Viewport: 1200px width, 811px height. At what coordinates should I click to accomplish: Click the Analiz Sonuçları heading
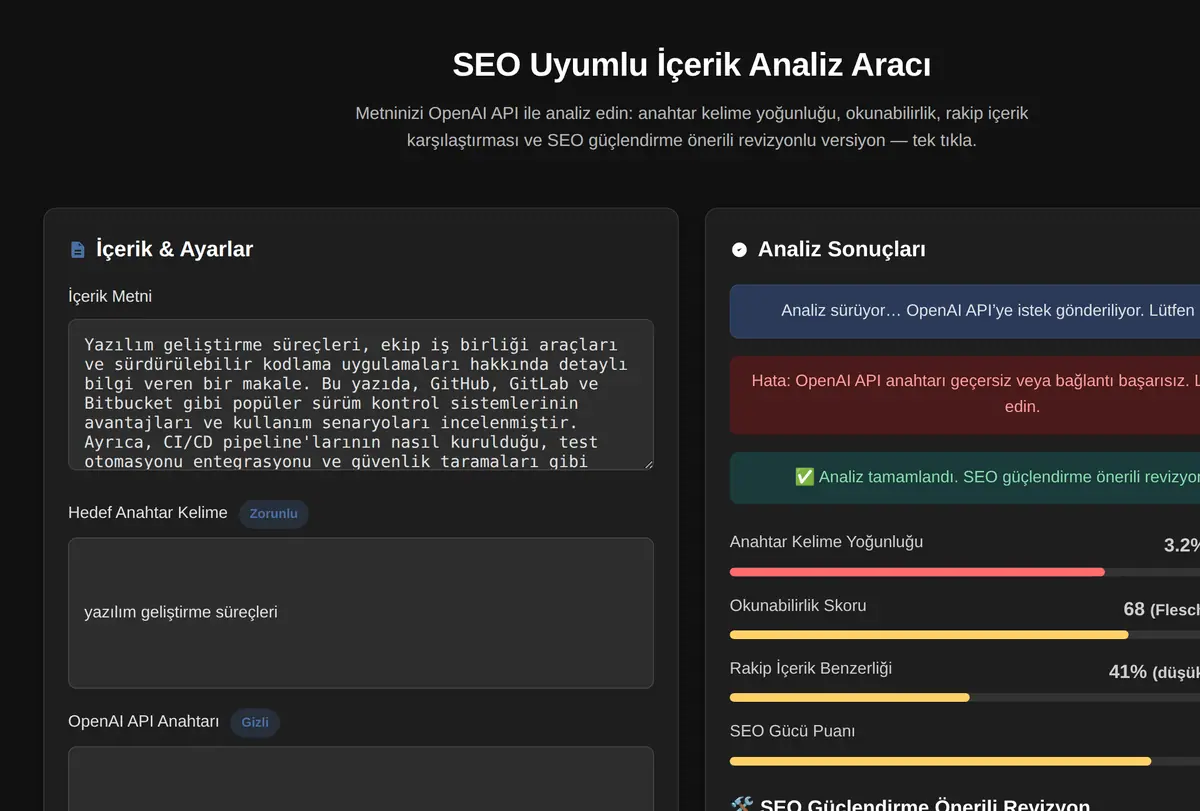coord(841,249)
